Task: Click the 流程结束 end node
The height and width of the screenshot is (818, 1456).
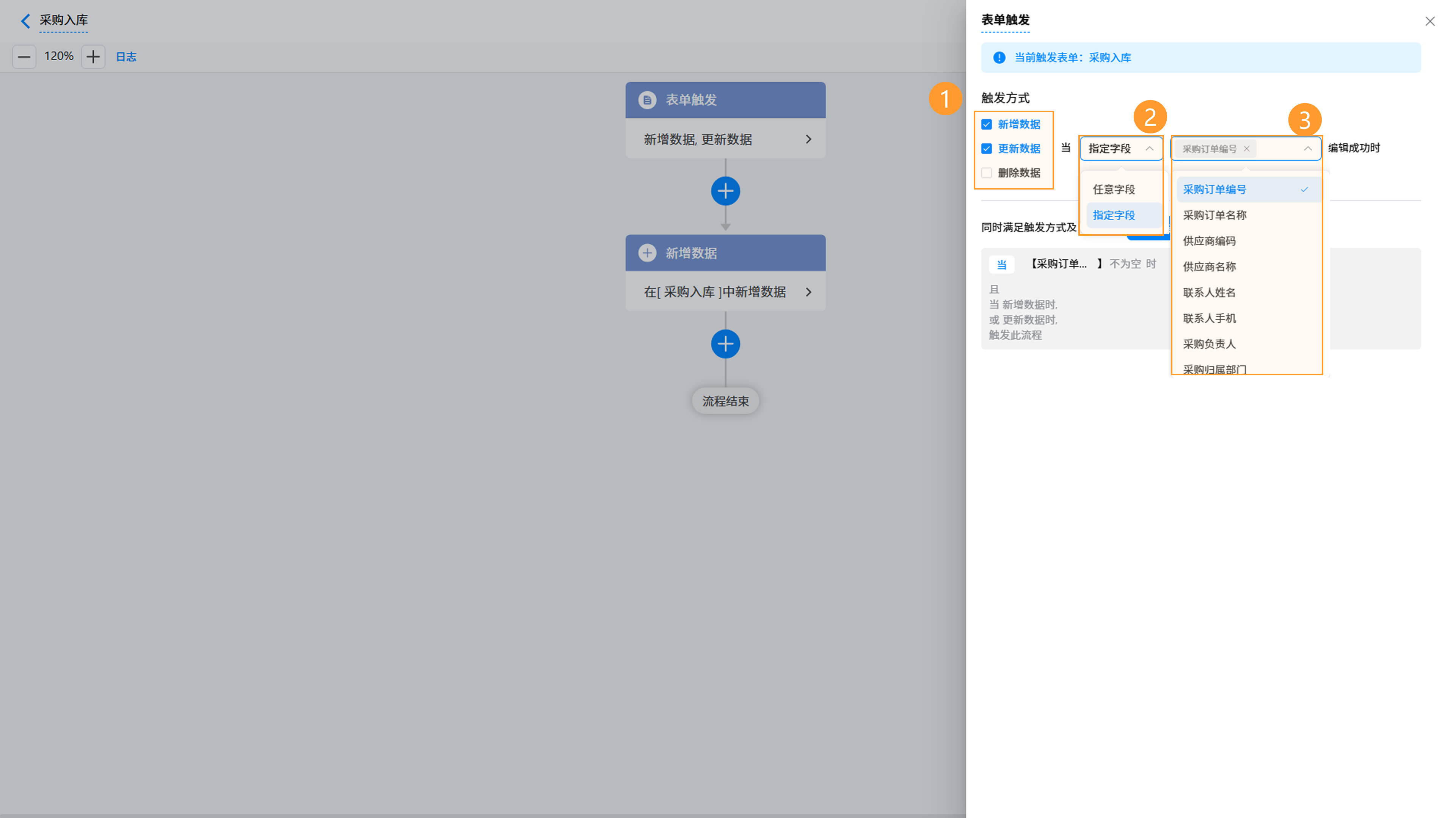Action: [725, 401]
